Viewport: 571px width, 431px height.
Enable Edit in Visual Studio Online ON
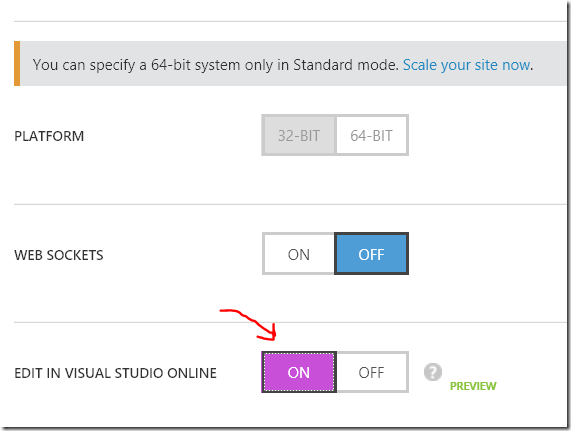(299, 372)
